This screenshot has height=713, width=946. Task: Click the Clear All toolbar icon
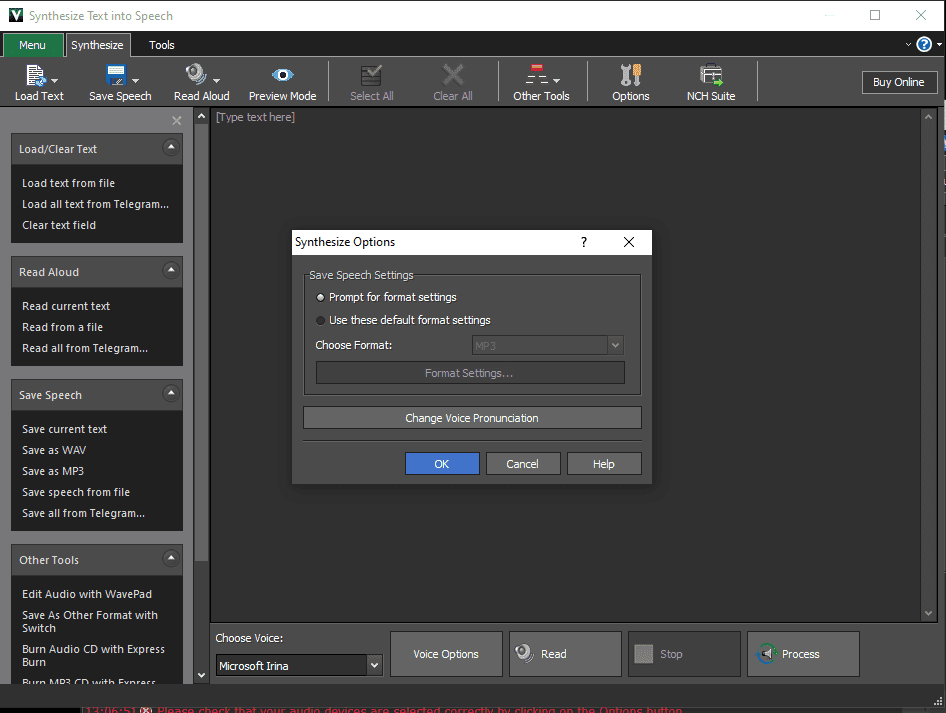pos(452,75)
